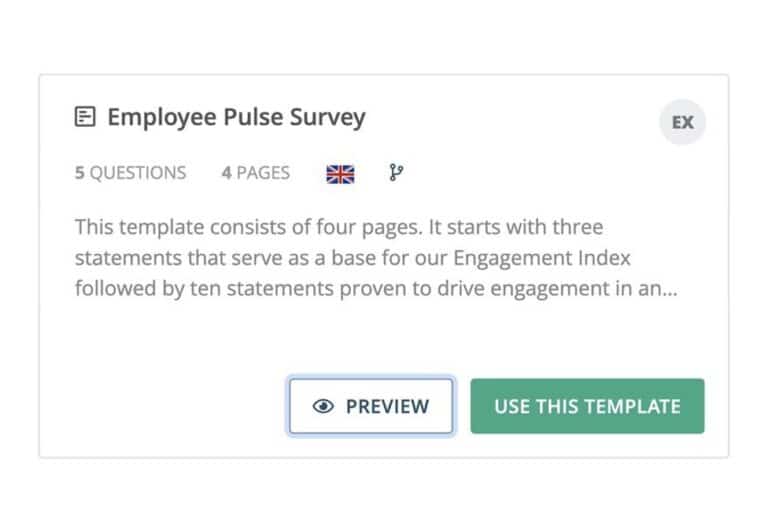
Task: Click the USE THIS TEMPLATE button
Action: (x=587, y=406)
